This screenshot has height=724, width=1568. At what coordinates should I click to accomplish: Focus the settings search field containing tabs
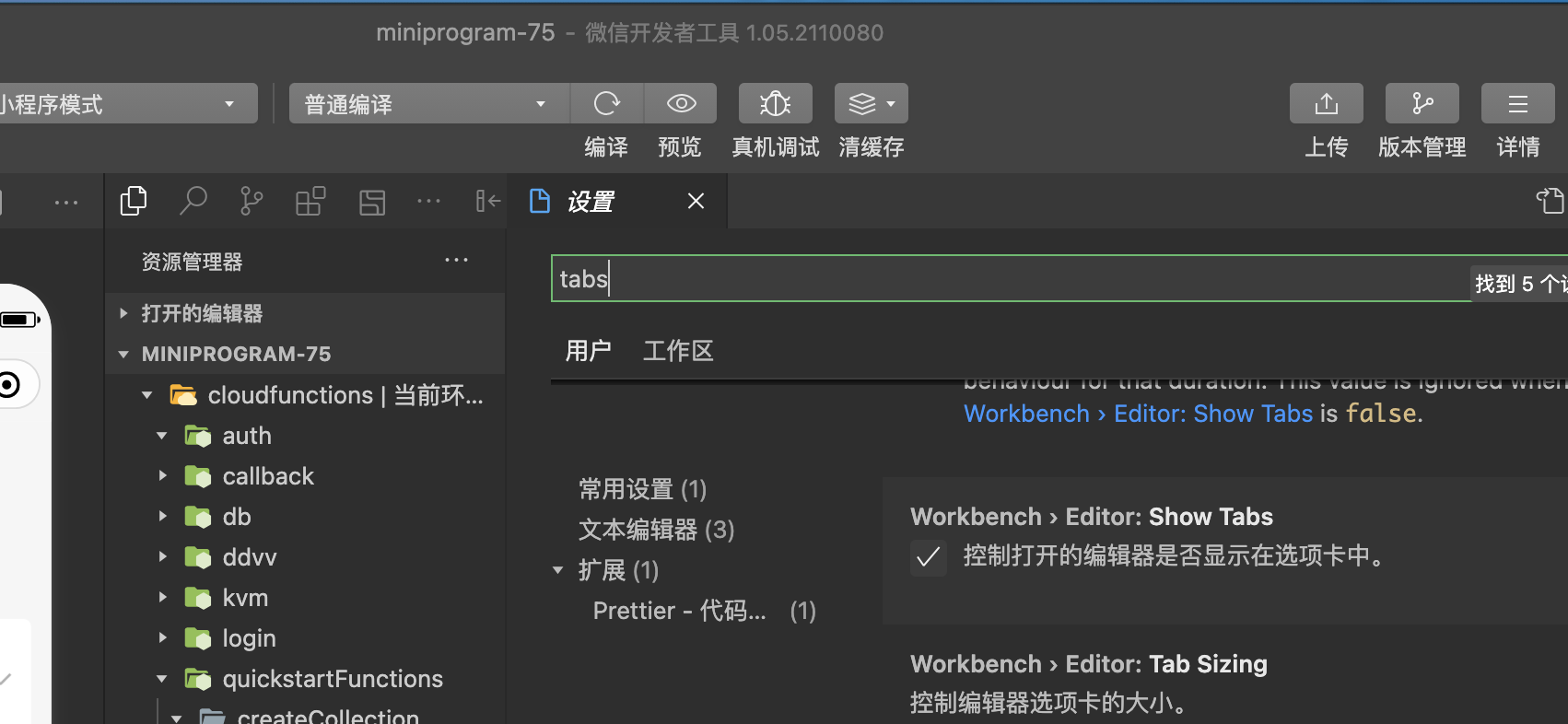1059,278
